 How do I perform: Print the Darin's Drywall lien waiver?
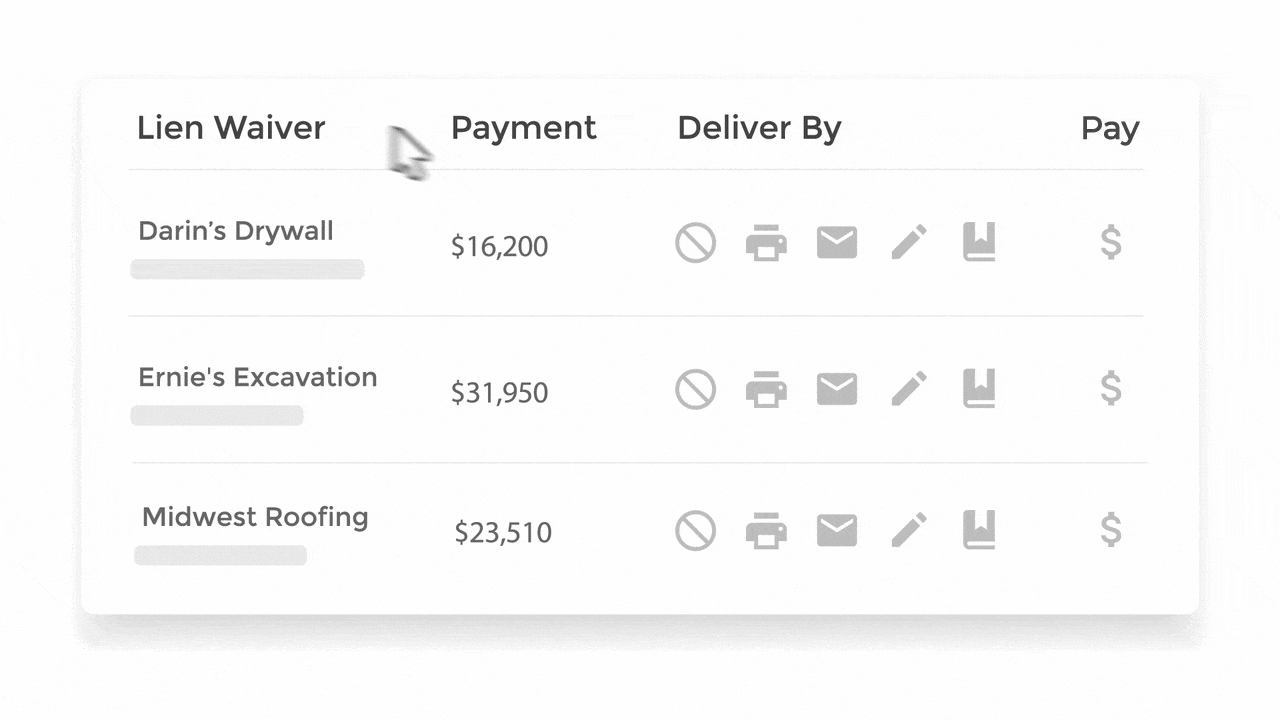click(766, 243)
